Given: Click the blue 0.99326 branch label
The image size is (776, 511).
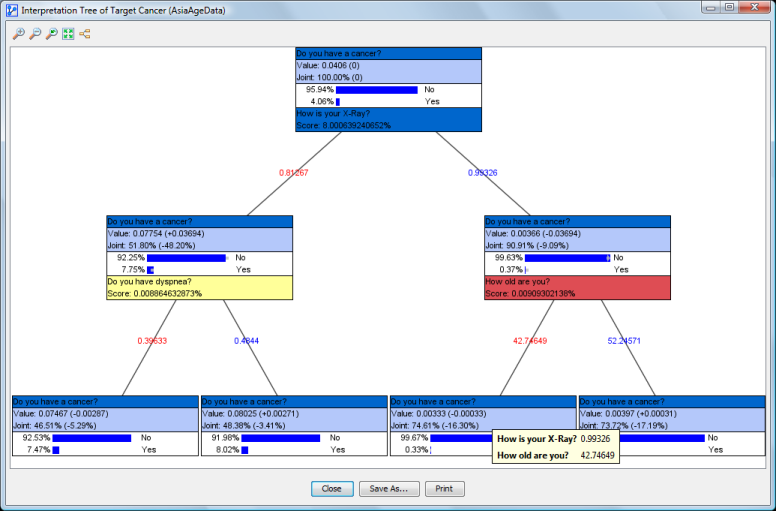Looking at the screenshot, I should [483, 173].
